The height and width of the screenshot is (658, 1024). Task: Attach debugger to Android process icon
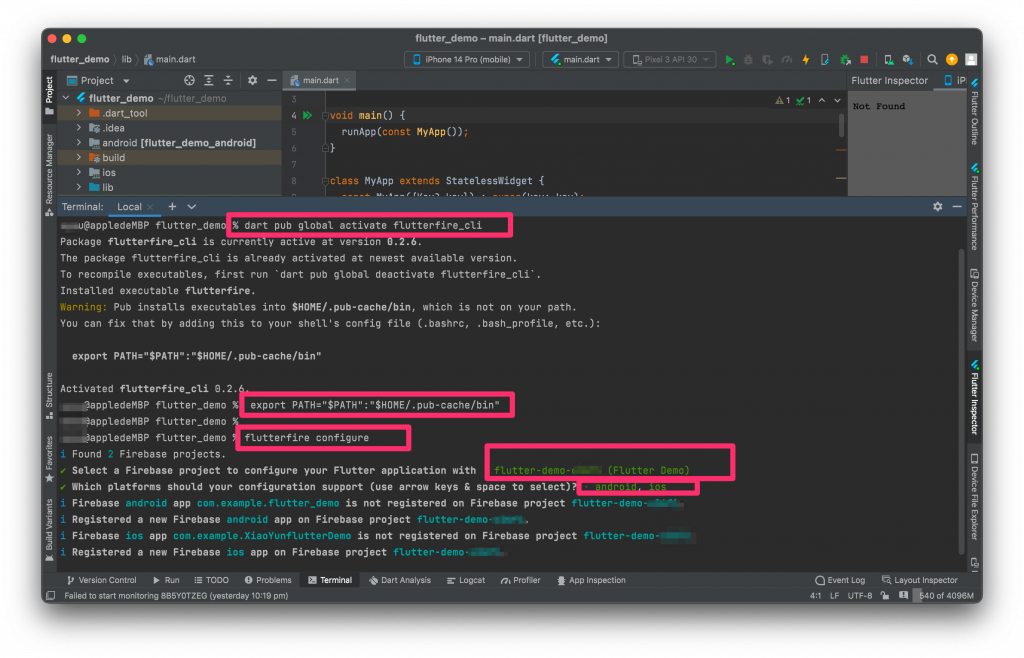[x=845, y=59]
